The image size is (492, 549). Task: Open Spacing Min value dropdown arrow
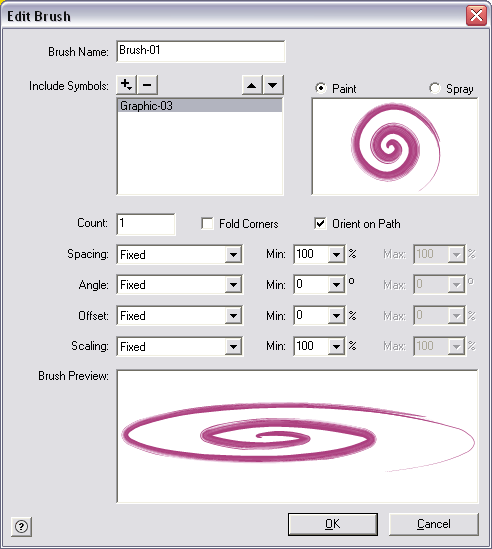coord(337,255)
